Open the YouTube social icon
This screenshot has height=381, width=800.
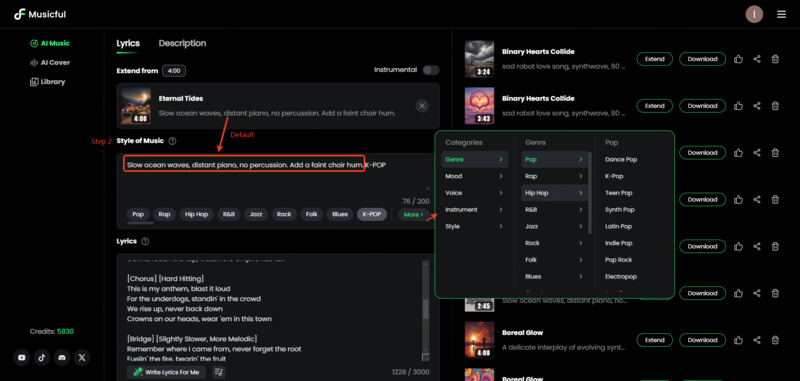(21, 358)
